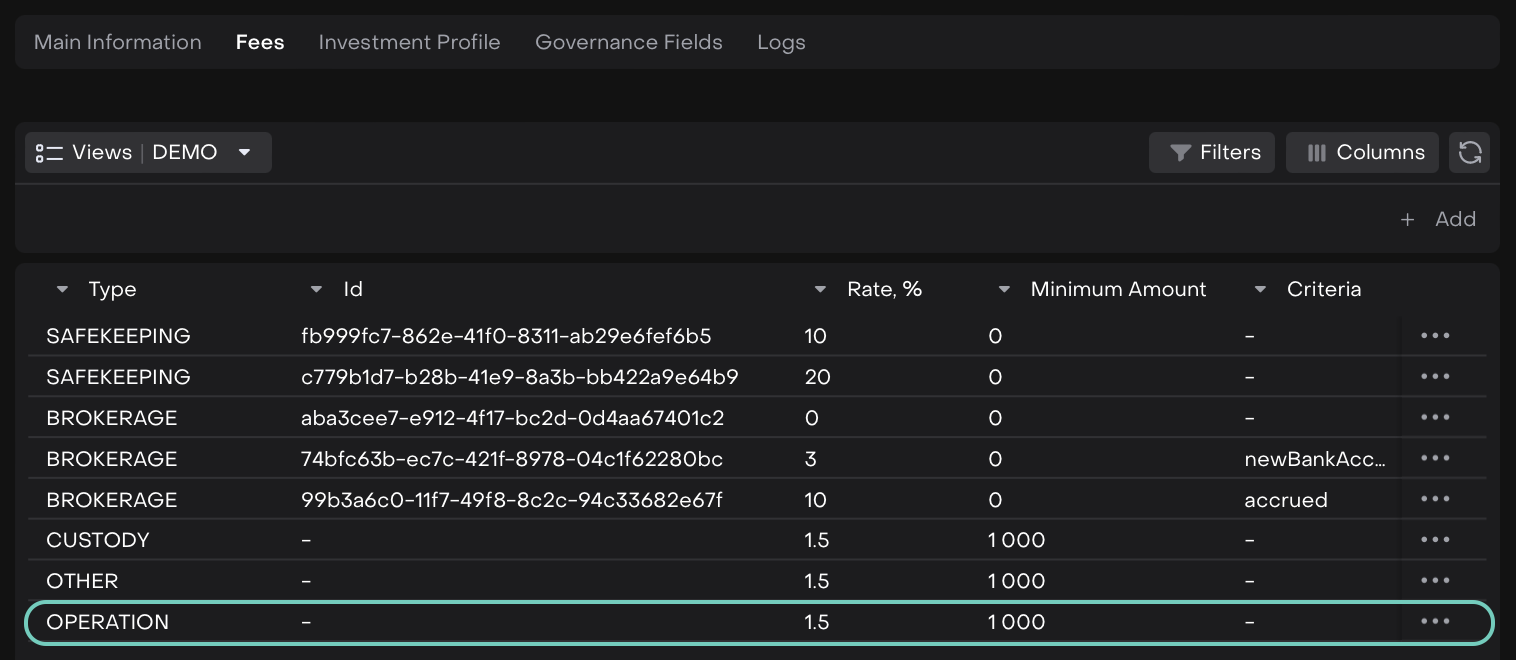Open three-dot menu for OPERATION row
Viewport: 1516px width, 660px height.
(1435, 622)
